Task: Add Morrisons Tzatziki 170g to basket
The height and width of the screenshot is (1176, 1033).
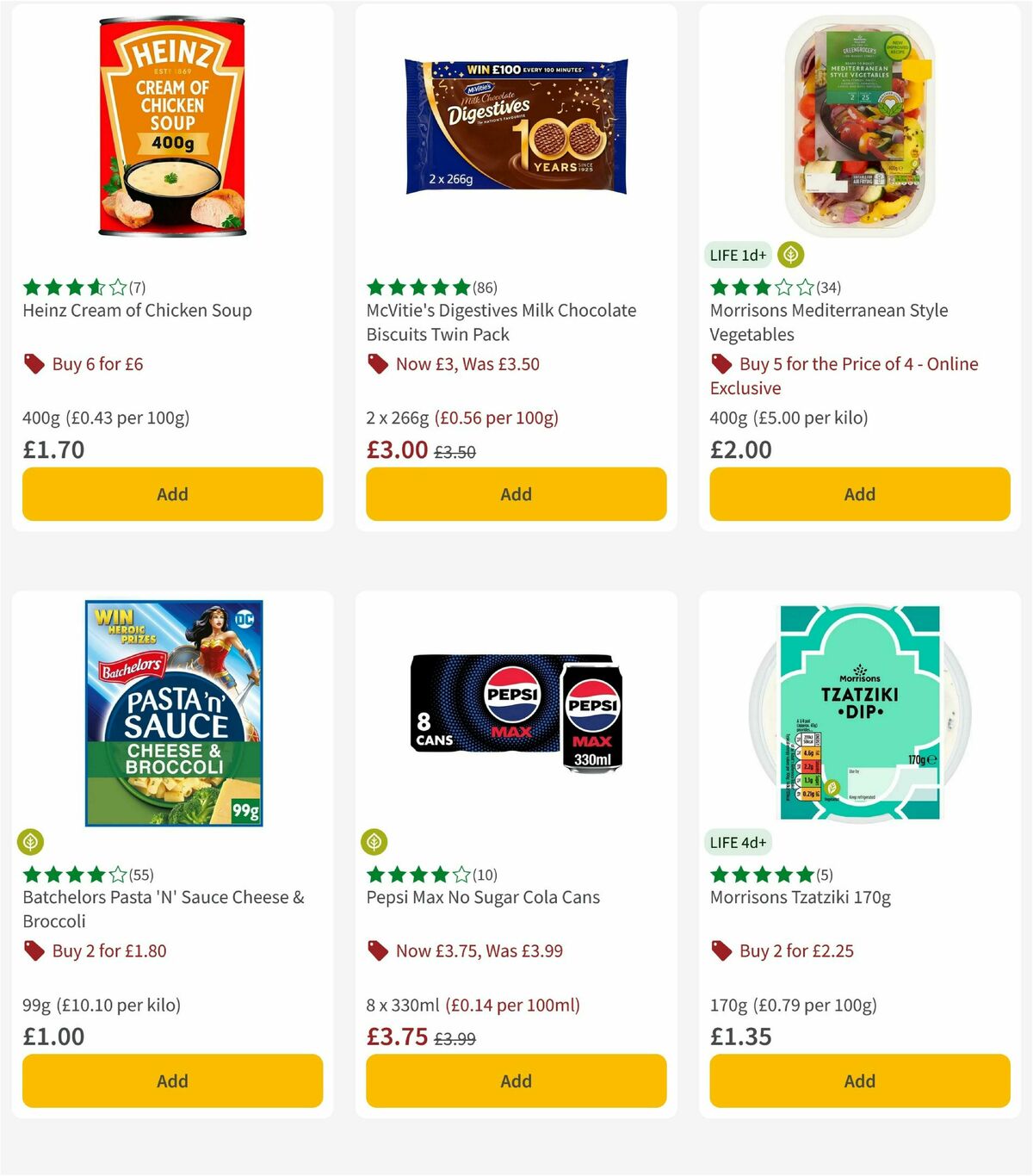Action: click(859, 1080)
